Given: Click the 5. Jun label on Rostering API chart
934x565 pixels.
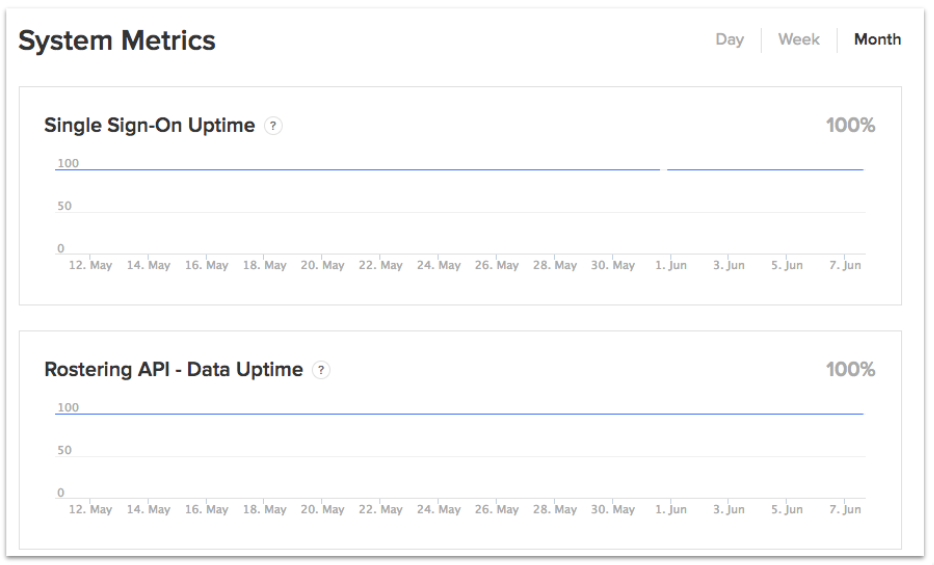Looking at the screenshot, I should (787, 510).
